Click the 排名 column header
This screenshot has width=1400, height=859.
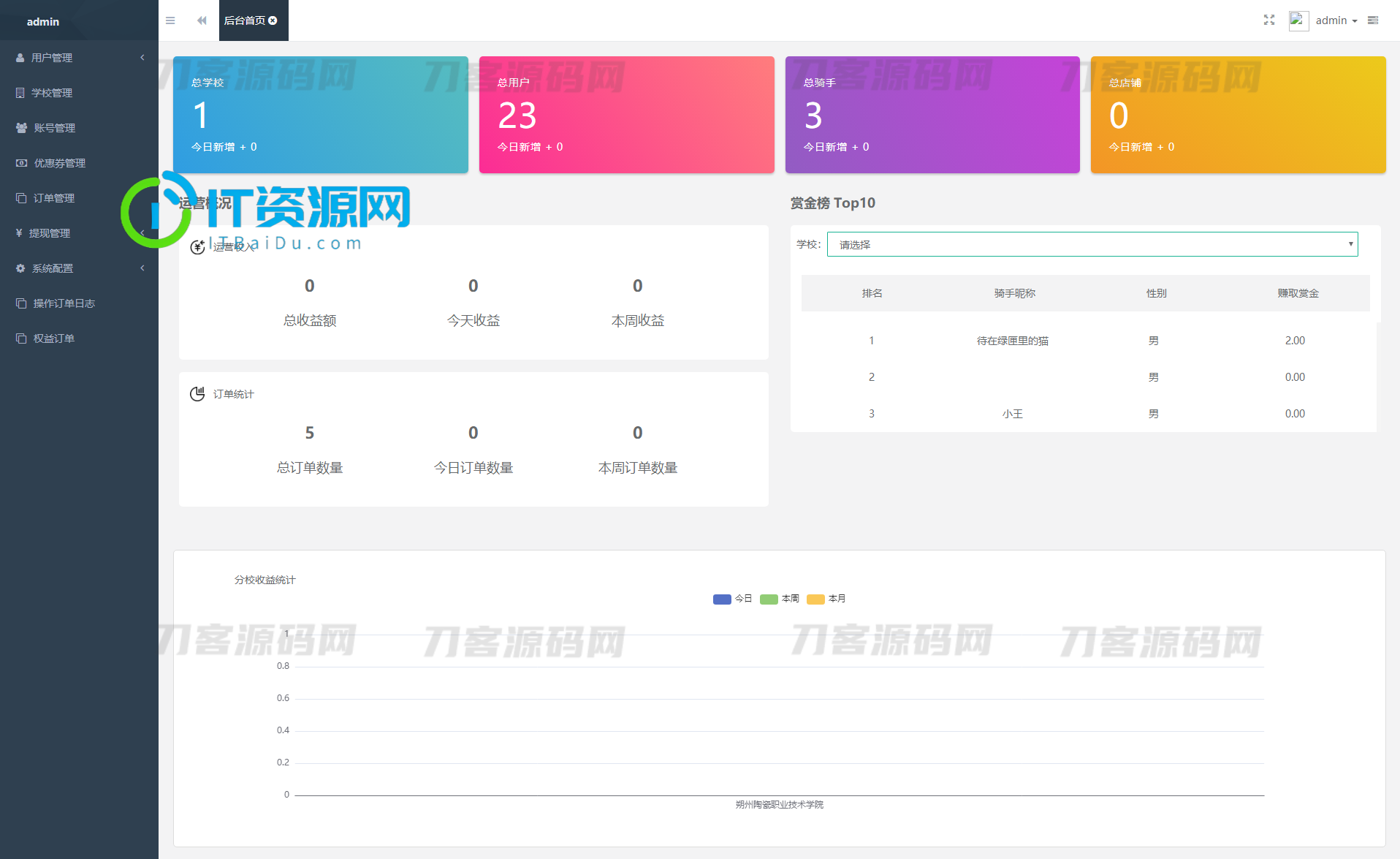872,293
